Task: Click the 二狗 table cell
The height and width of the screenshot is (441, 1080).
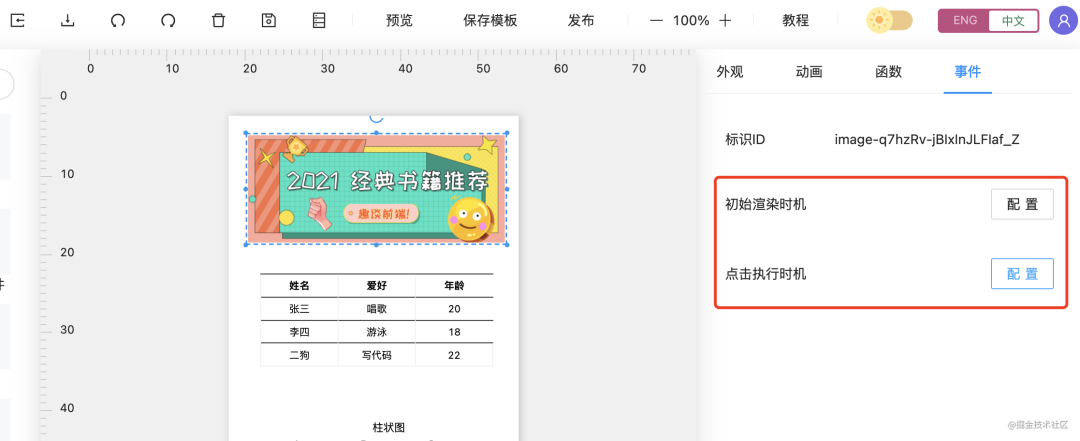Action: point(299,355)
